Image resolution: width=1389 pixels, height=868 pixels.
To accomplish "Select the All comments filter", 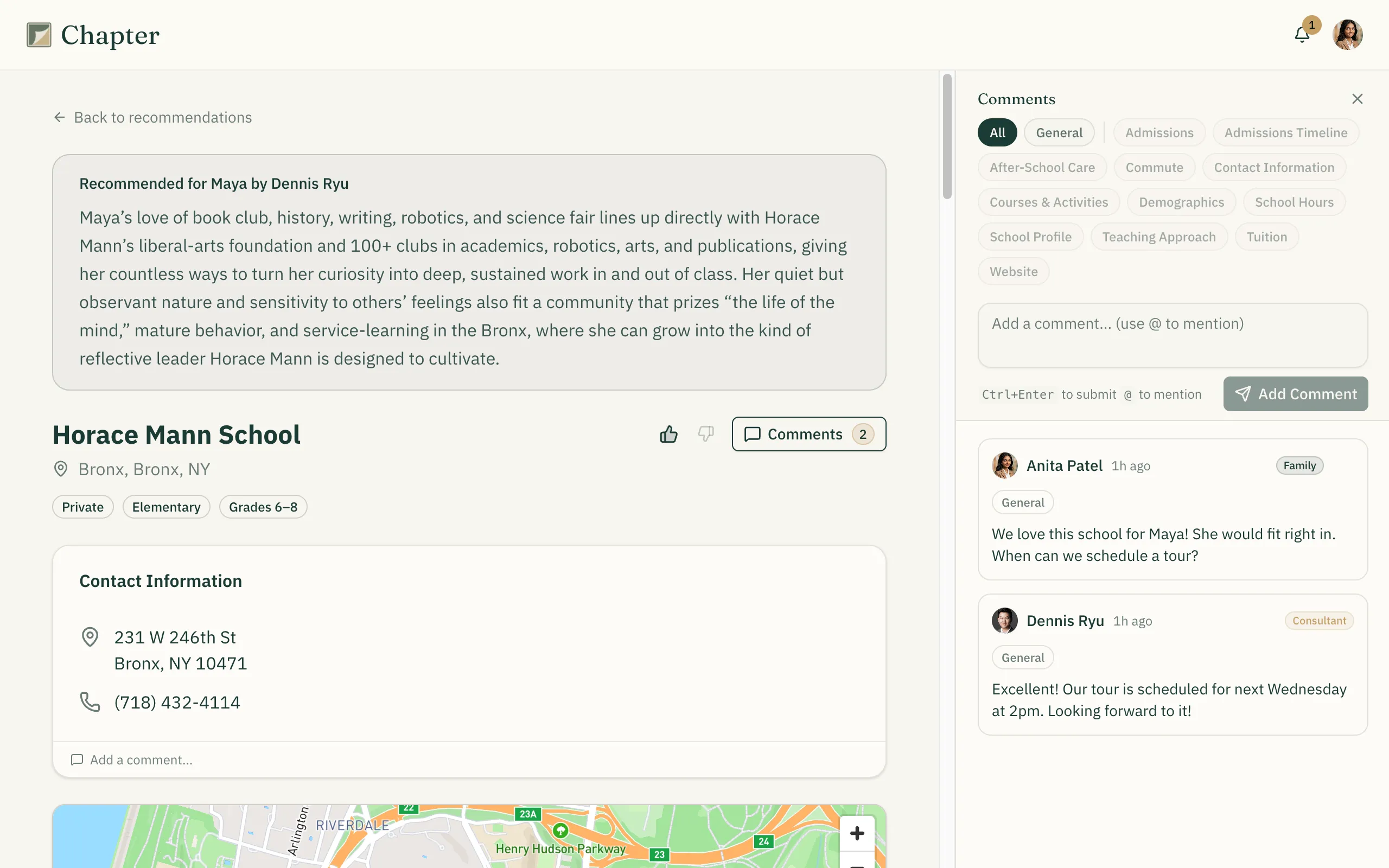I will coord(997,132).
